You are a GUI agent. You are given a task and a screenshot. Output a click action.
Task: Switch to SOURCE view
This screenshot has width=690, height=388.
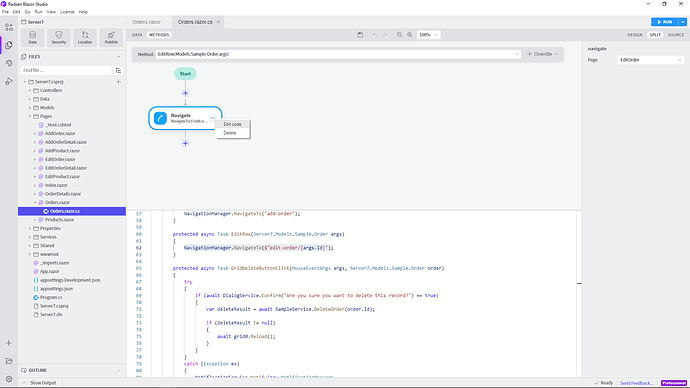[x=675, y=35]
